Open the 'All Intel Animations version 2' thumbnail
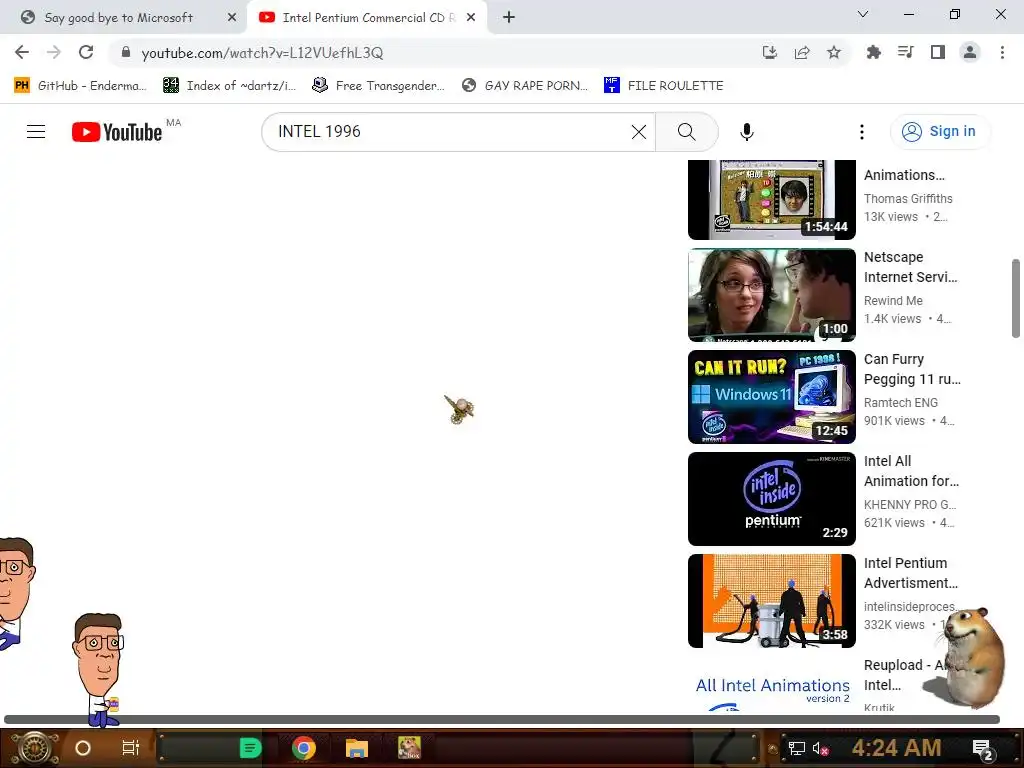This screenshot has height=768, width=1024. click(x=772, y=684)
